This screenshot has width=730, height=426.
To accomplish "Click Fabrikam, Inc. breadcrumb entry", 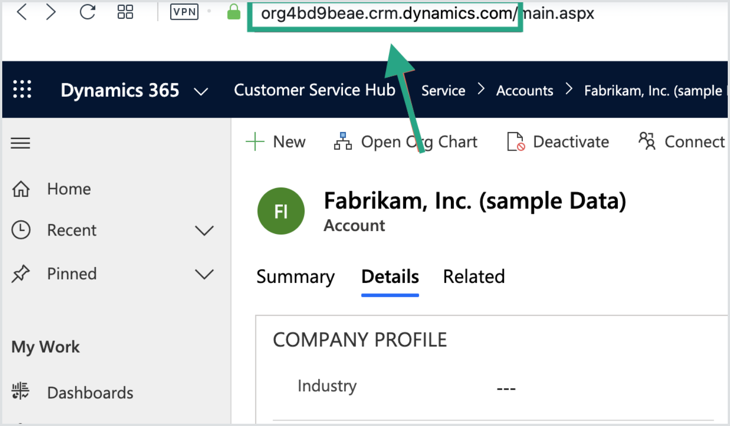I will pyautogui.click(x=655, y=90).
